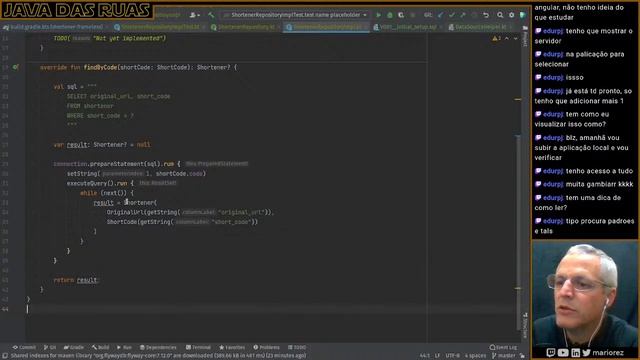Build project with the hammer icon
Viewport: 640px width, 360px height.
pos(211,15)
